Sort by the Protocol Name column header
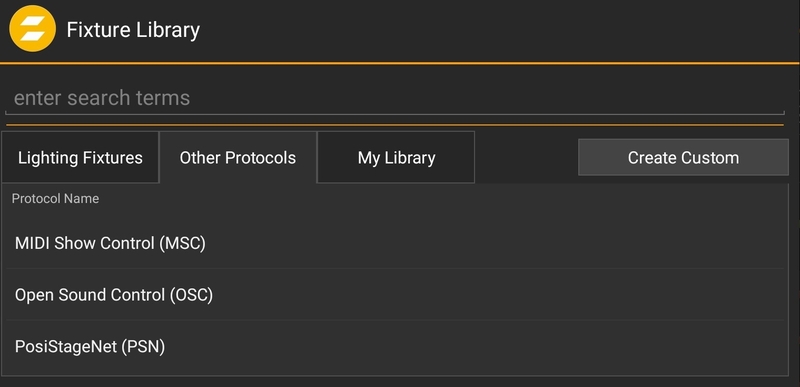Screen dimensions: 800x387 click(56, 198)
